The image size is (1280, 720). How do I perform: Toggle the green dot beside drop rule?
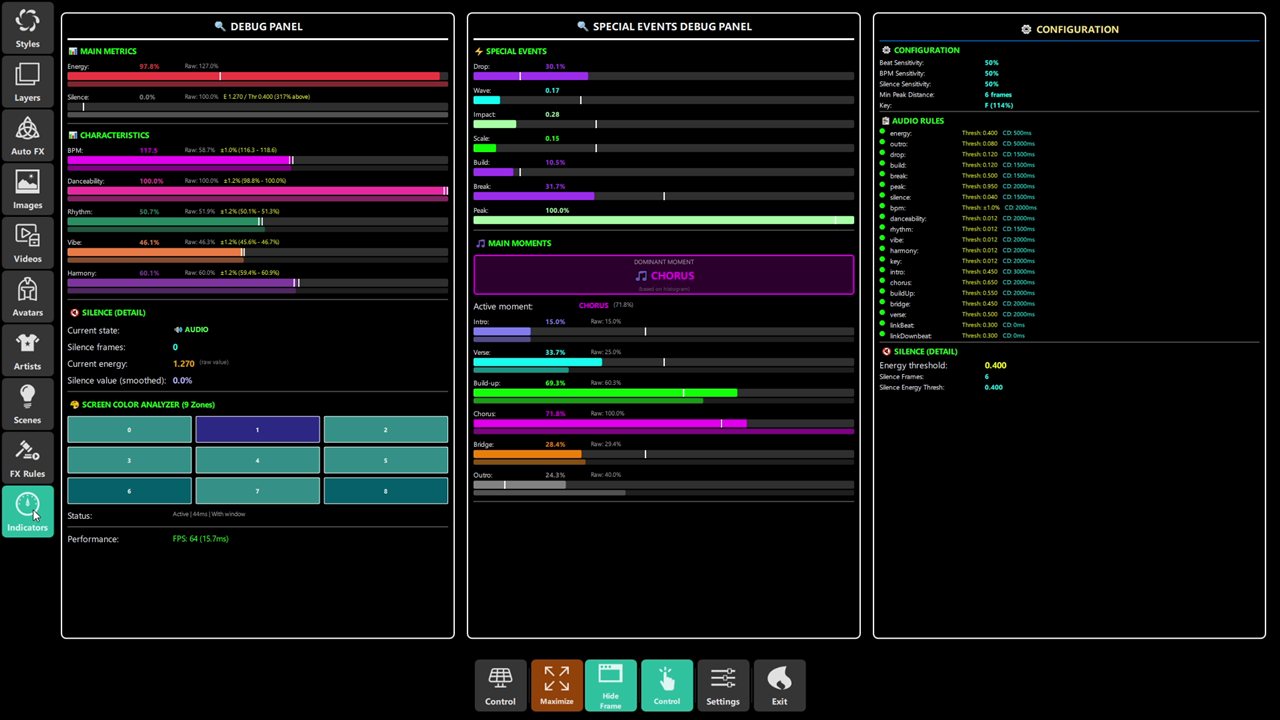point(882,154)
